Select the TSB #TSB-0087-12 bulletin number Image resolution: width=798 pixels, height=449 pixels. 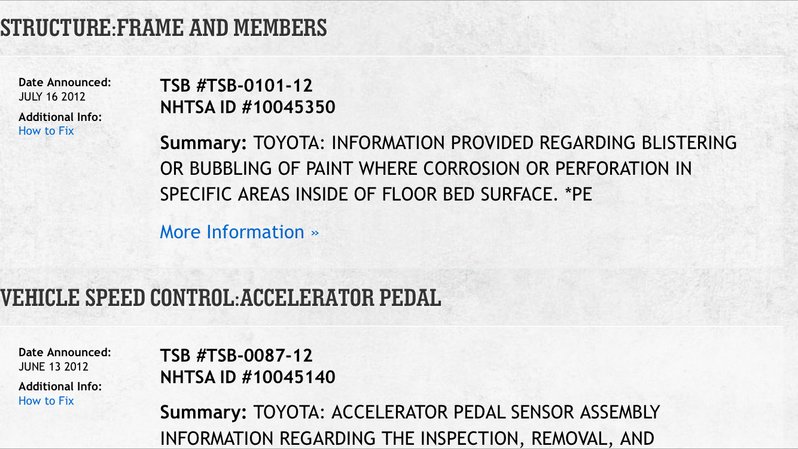click(236, 355)
